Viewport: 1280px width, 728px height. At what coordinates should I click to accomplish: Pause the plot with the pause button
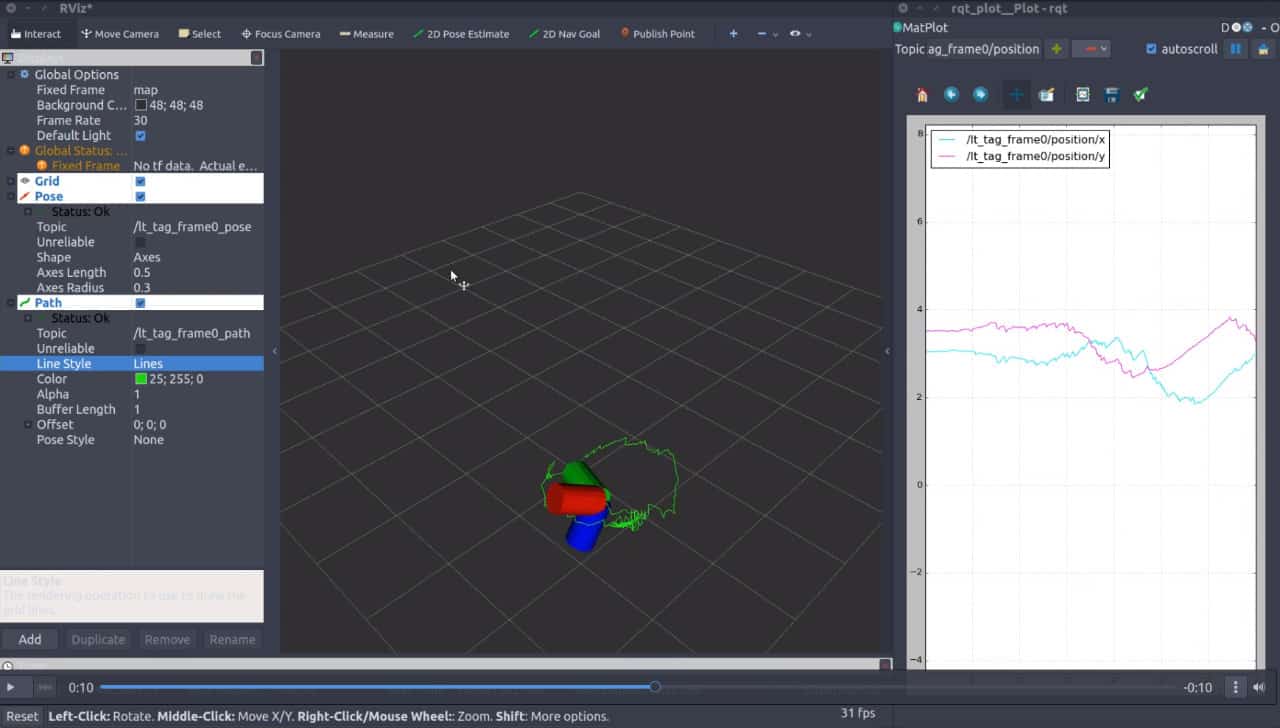pos(1236,49)
